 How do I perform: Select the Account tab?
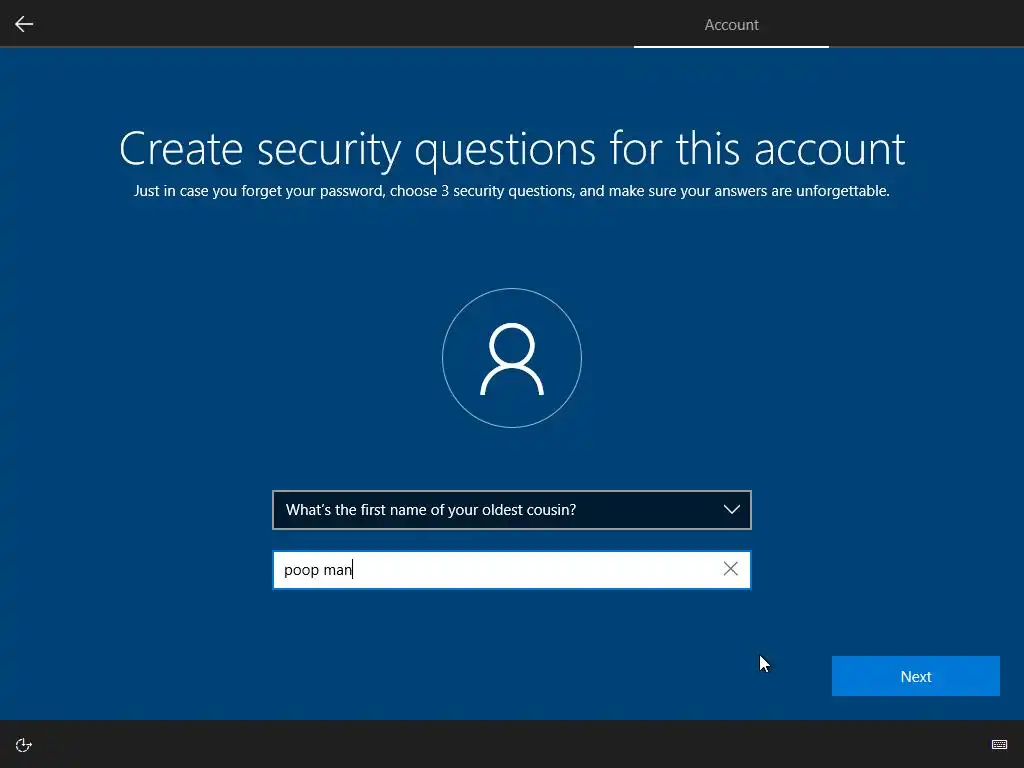click(x=731, y=25)
